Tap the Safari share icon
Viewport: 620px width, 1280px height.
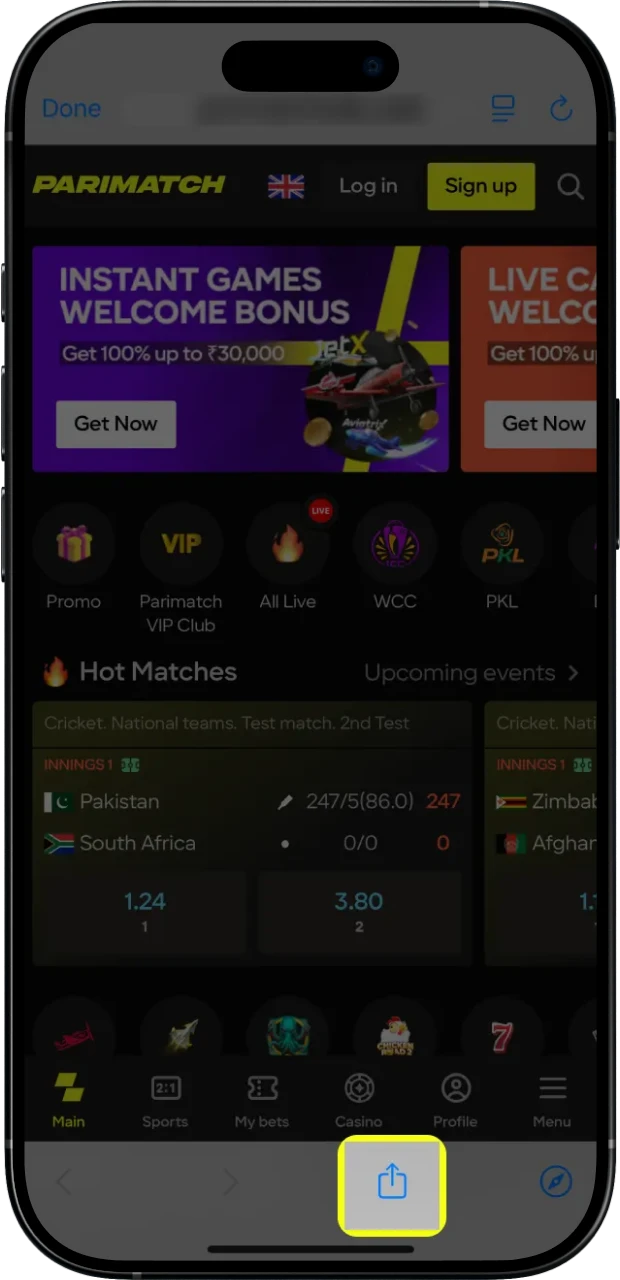click(392, 1183)
